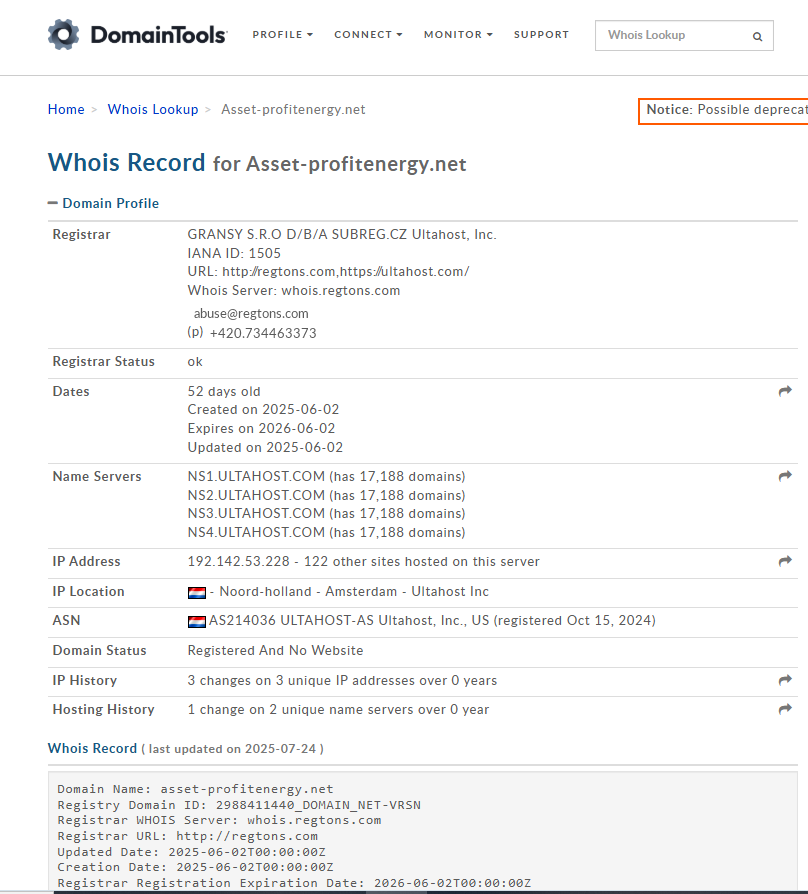Click the Updated on 2025-06-02 line
The width and height of the screenshot is (808, 894).
[265, 448]
